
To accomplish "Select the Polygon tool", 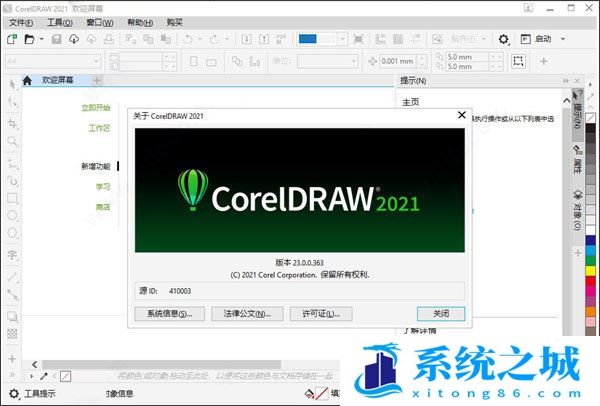I will (13, 233).
